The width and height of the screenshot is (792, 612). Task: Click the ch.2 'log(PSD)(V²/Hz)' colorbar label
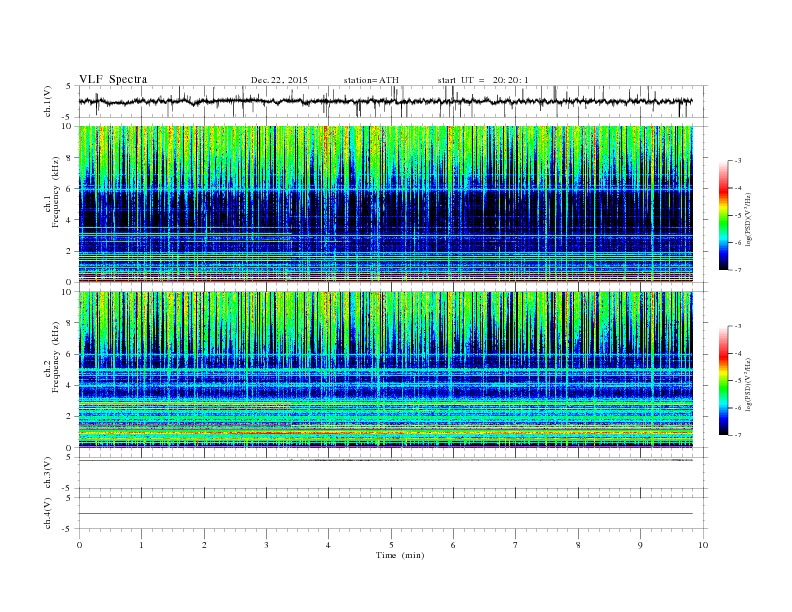(x=748, y=384)
